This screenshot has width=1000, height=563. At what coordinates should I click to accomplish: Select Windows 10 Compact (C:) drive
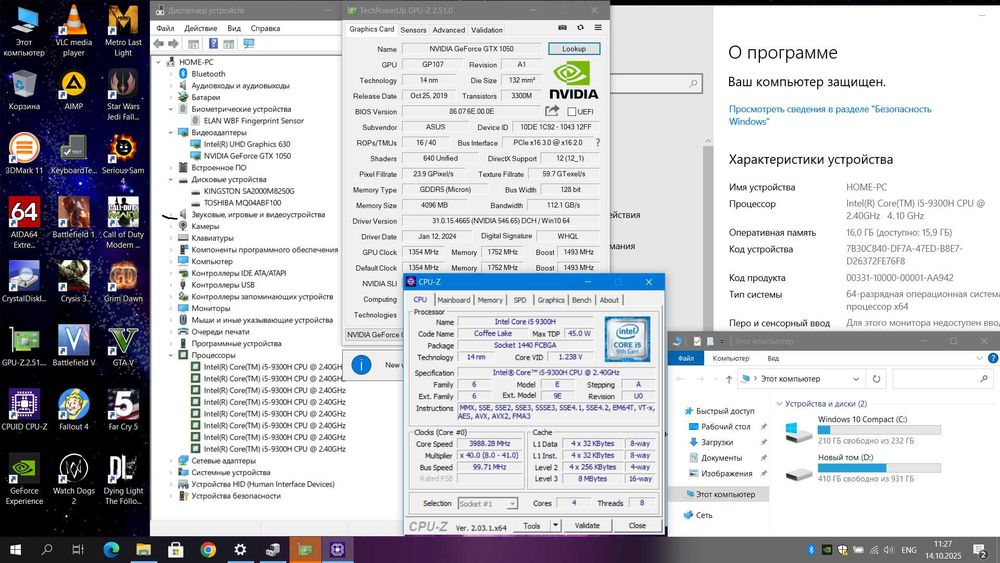pos(863,431)
